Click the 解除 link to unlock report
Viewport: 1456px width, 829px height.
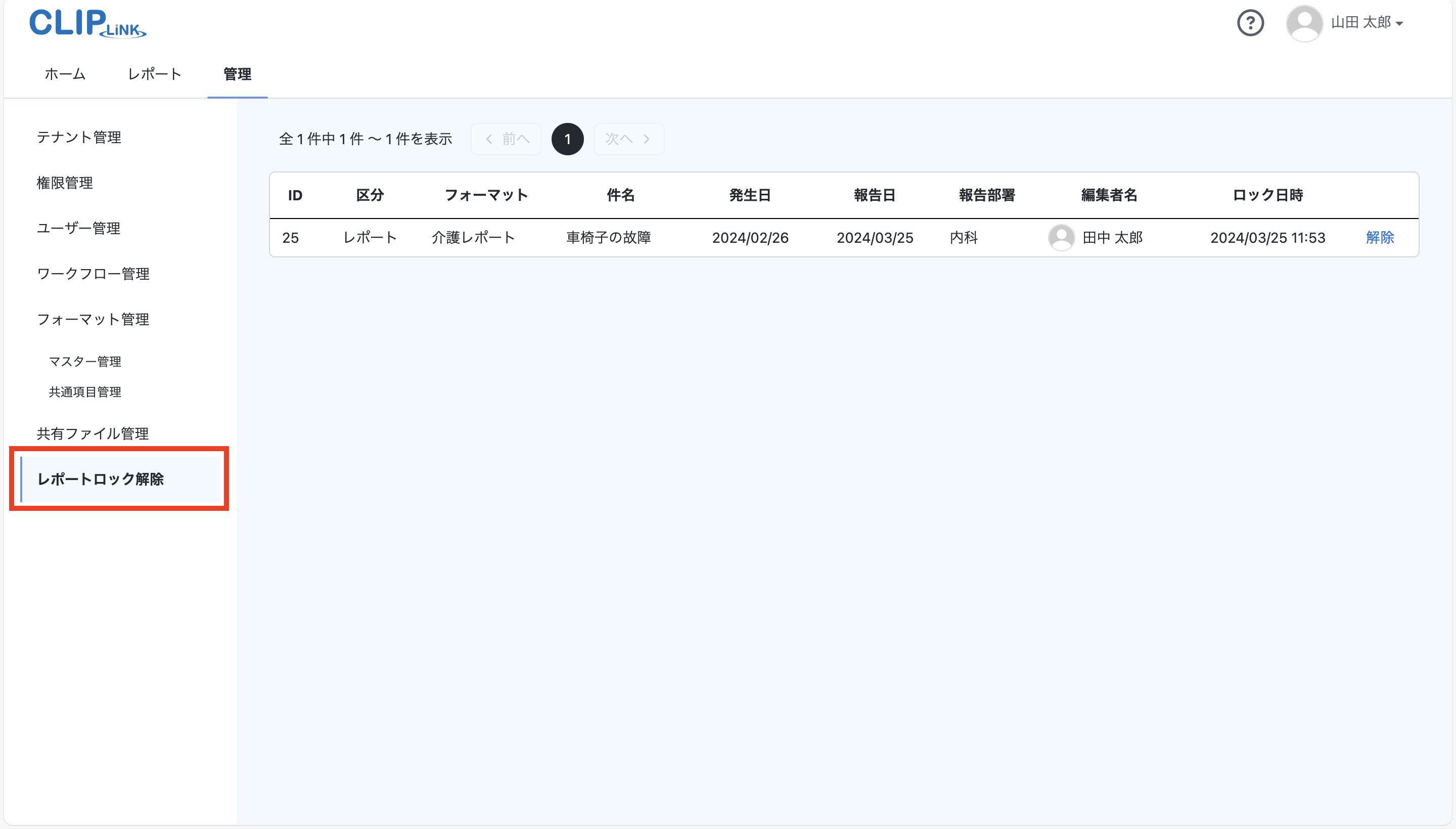(x=1380, y=237)
